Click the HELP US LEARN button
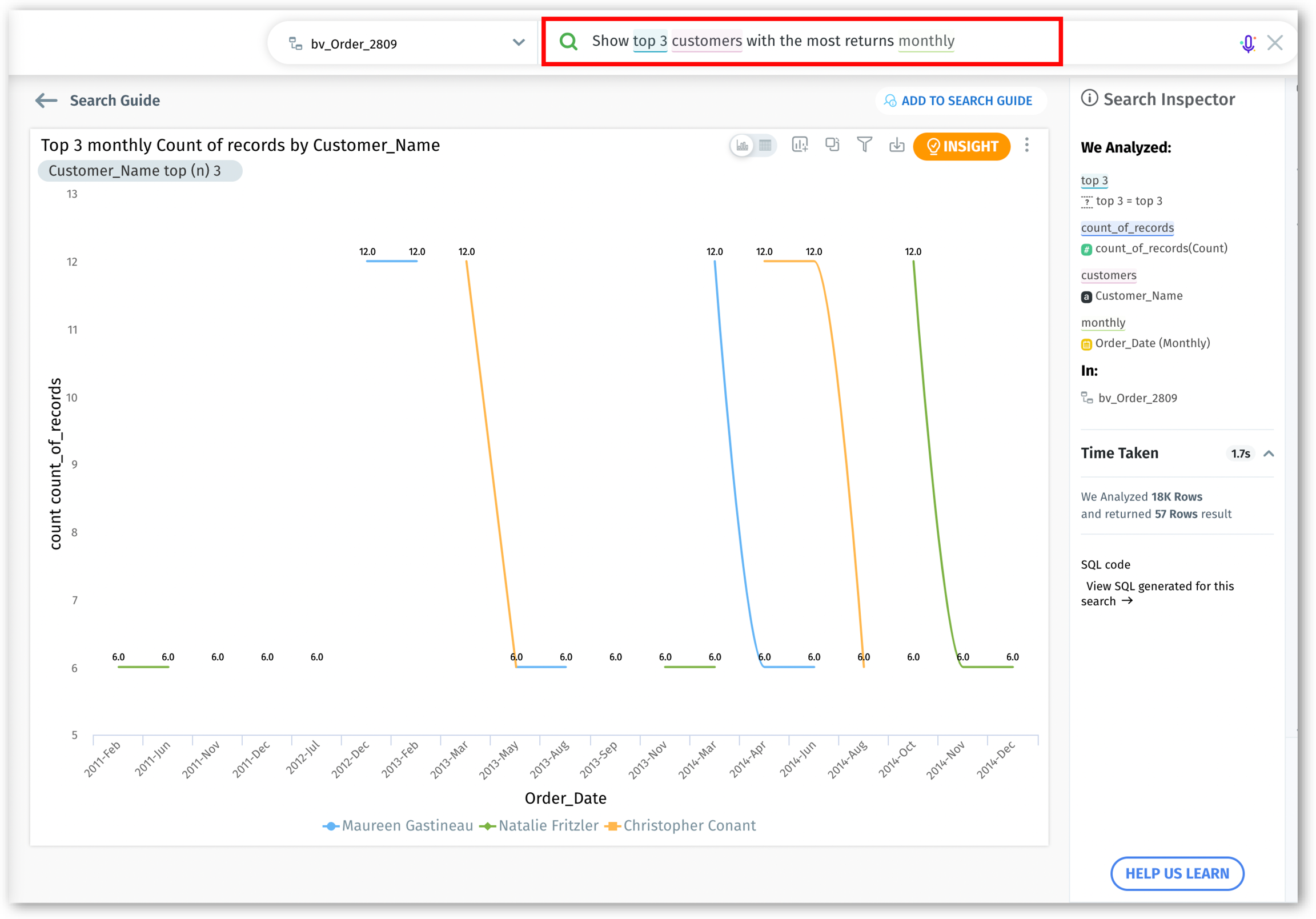1316x919 pixels. 1177,873
